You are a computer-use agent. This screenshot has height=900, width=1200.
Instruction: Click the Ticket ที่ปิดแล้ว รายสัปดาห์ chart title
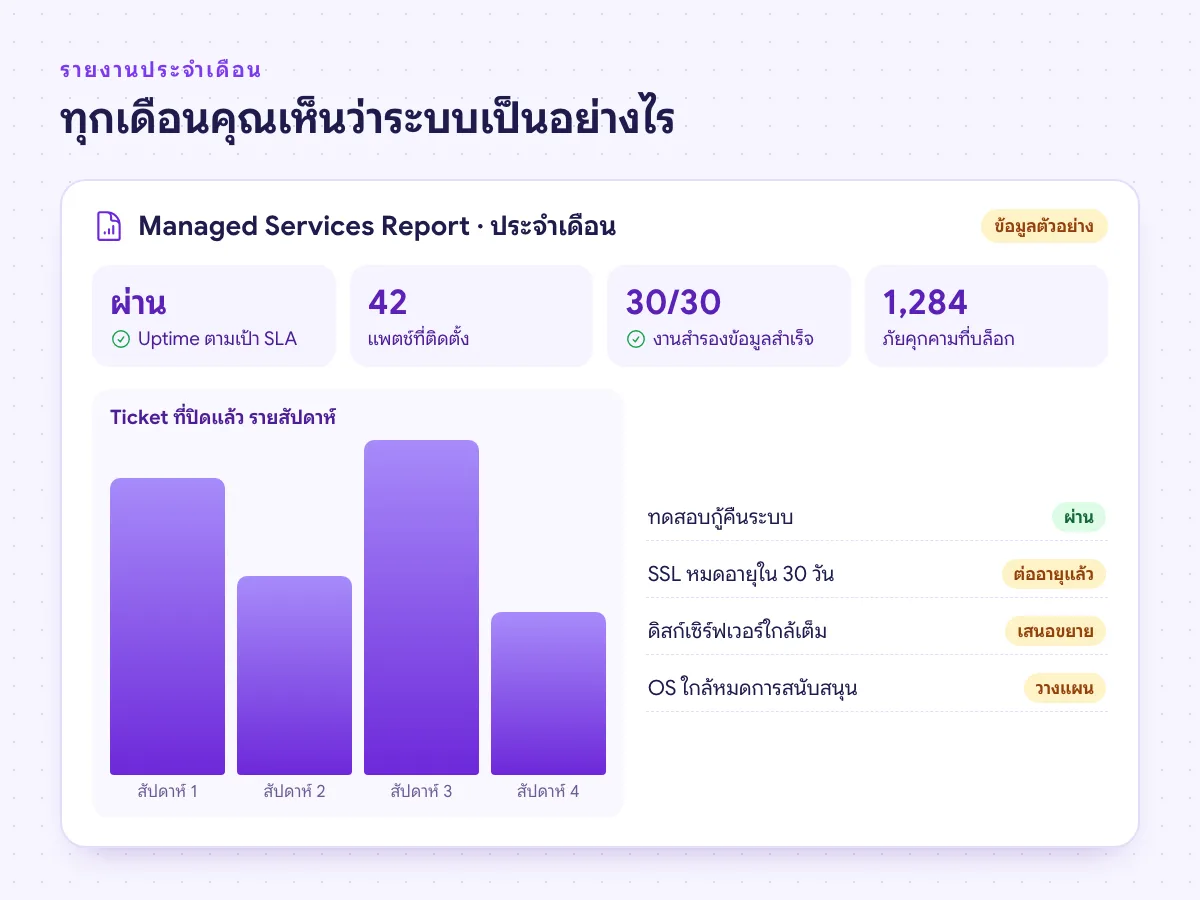(223, 418)
